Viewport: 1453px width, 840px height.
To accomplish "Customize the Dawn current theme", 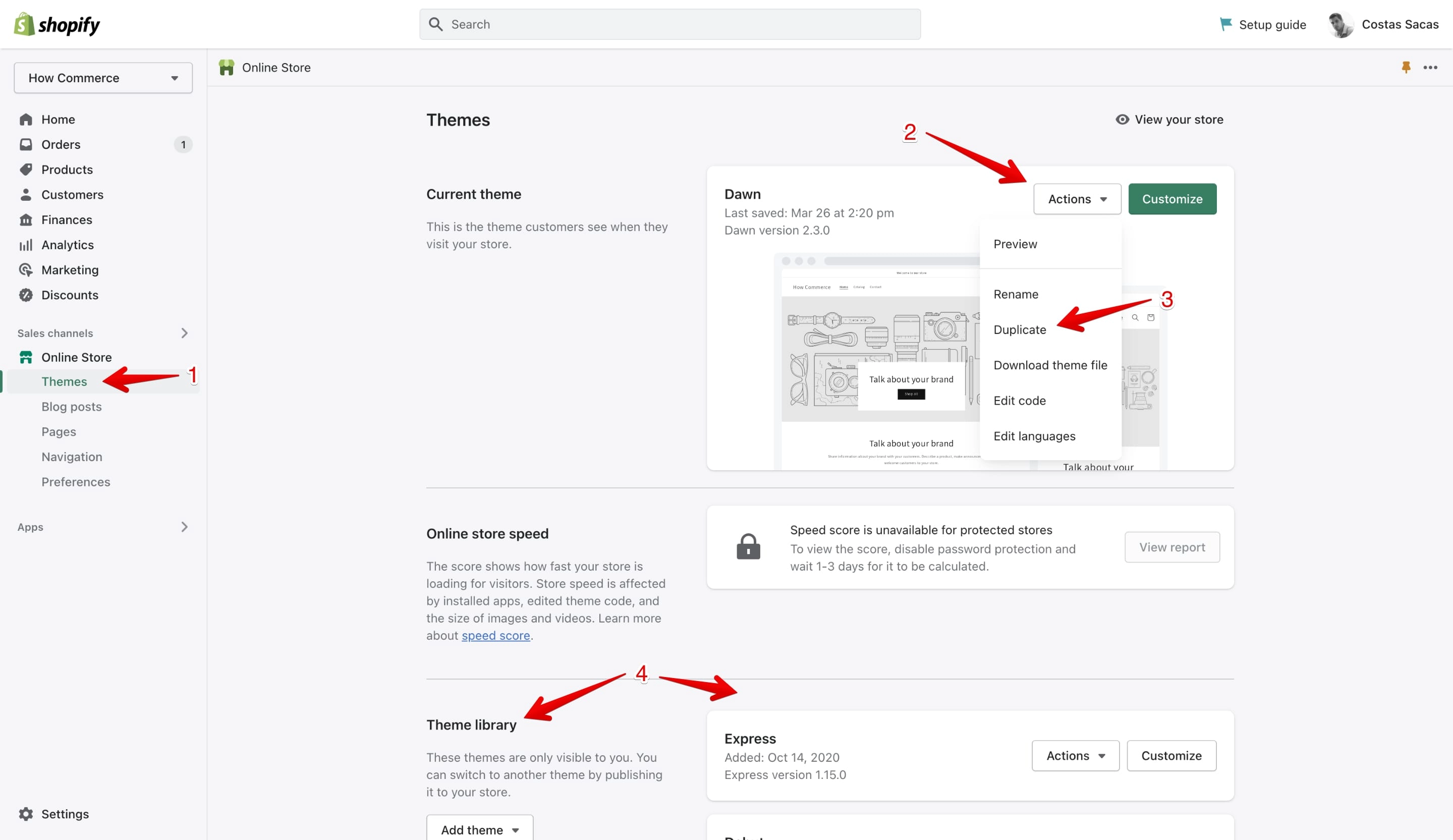I will pos(1172,199).
